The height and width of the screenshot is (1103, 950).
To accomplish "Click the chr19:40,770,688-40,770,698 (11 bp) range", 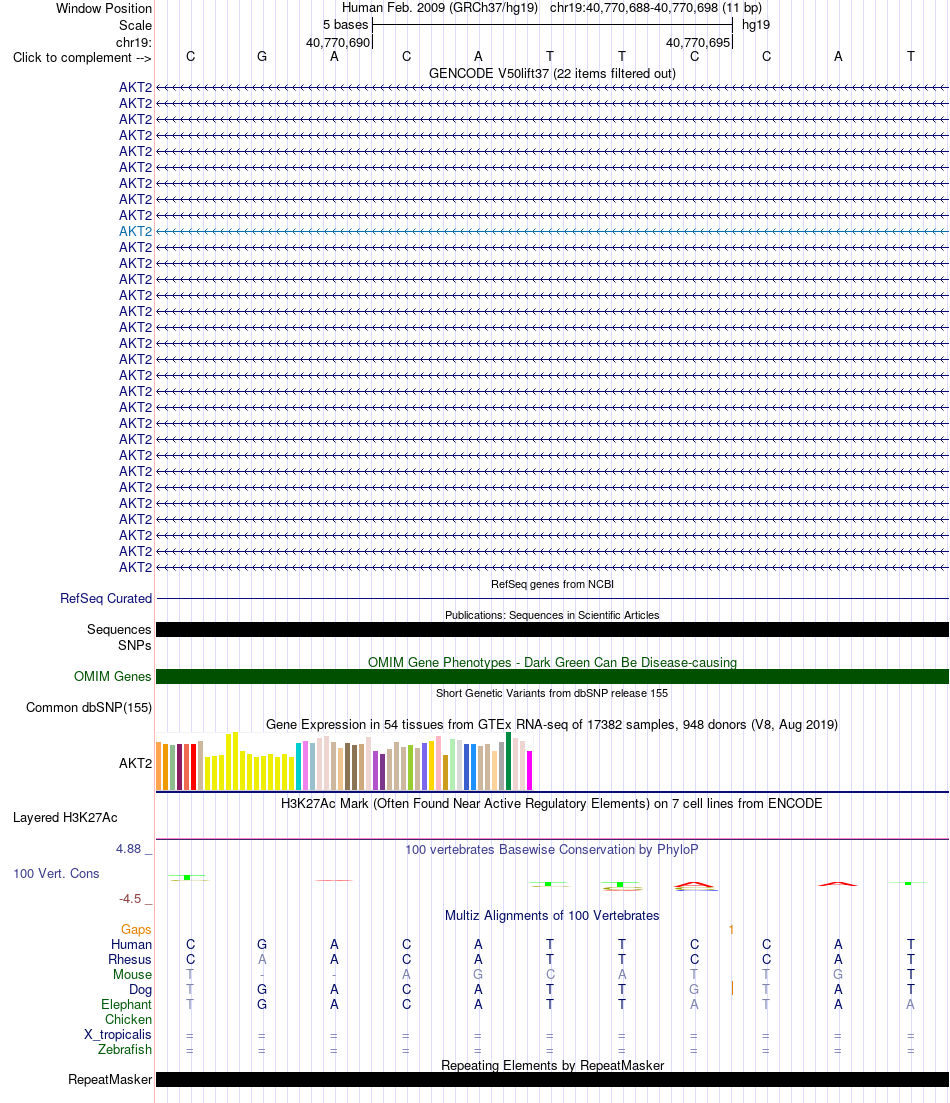I will pos(656,8).
